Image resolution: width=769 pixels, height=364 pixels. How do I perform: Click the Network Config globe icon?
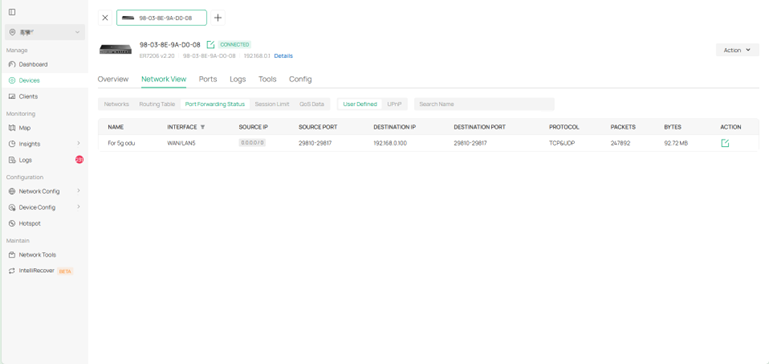point(12,191)
